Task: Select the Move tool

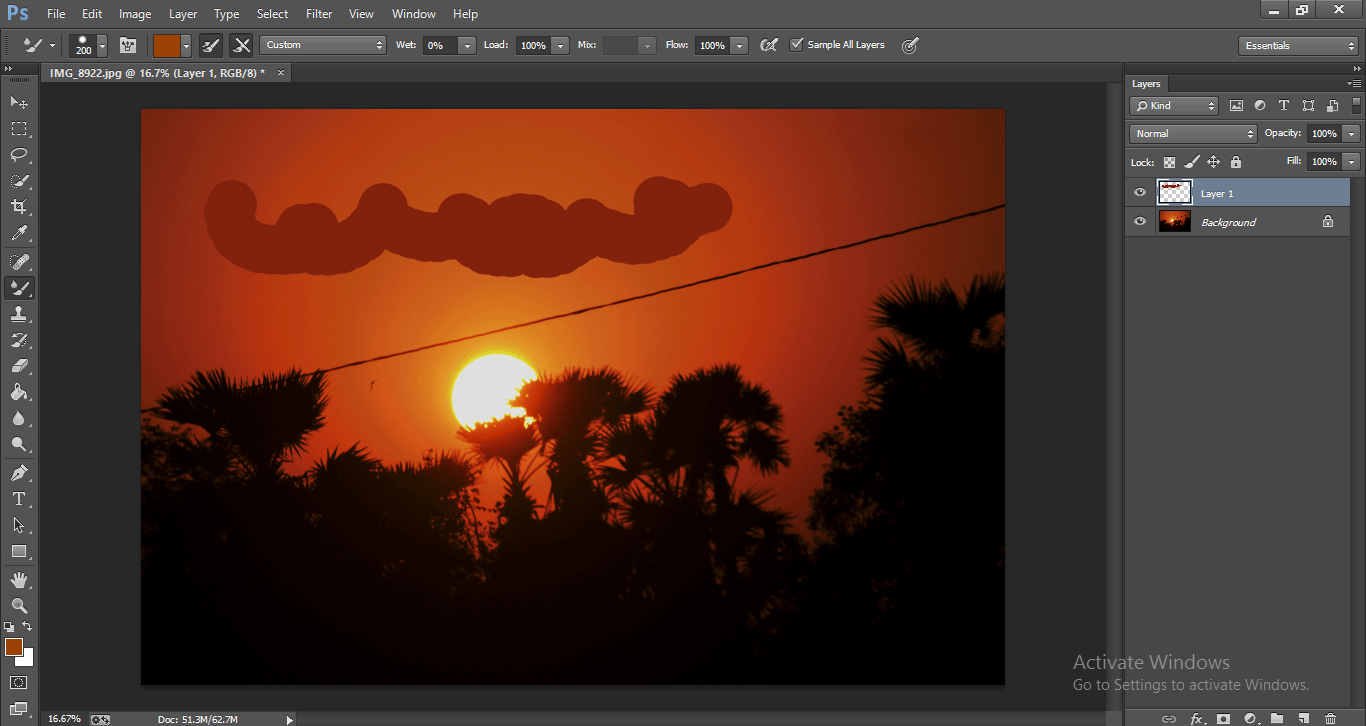Action: (x=19, y=102)
